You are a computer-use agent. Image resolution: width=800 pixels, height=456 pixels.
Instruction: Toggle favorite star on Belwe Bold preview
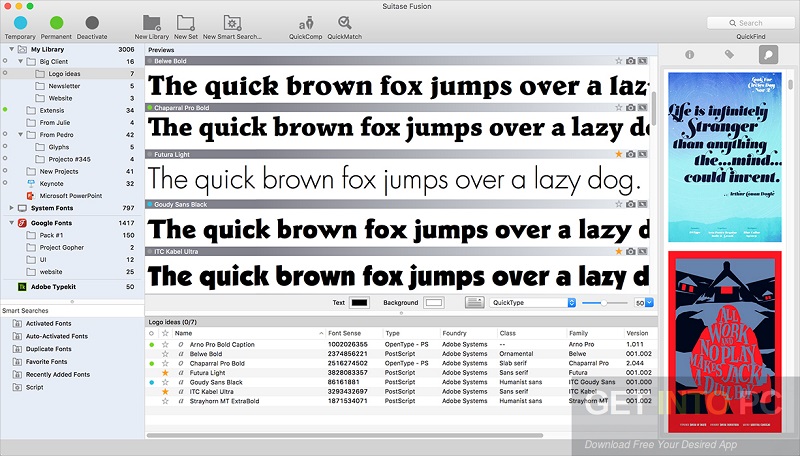click(618, 61)
